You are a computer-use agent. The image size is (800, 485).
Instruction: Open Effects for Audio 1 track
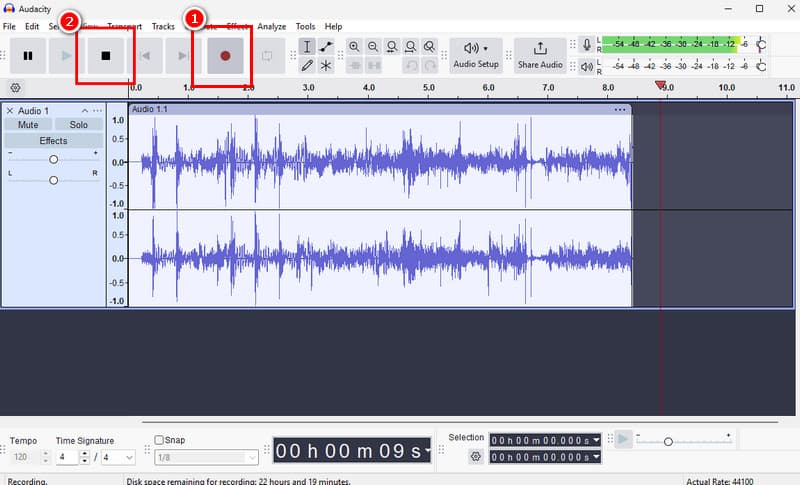click(54, 141)
